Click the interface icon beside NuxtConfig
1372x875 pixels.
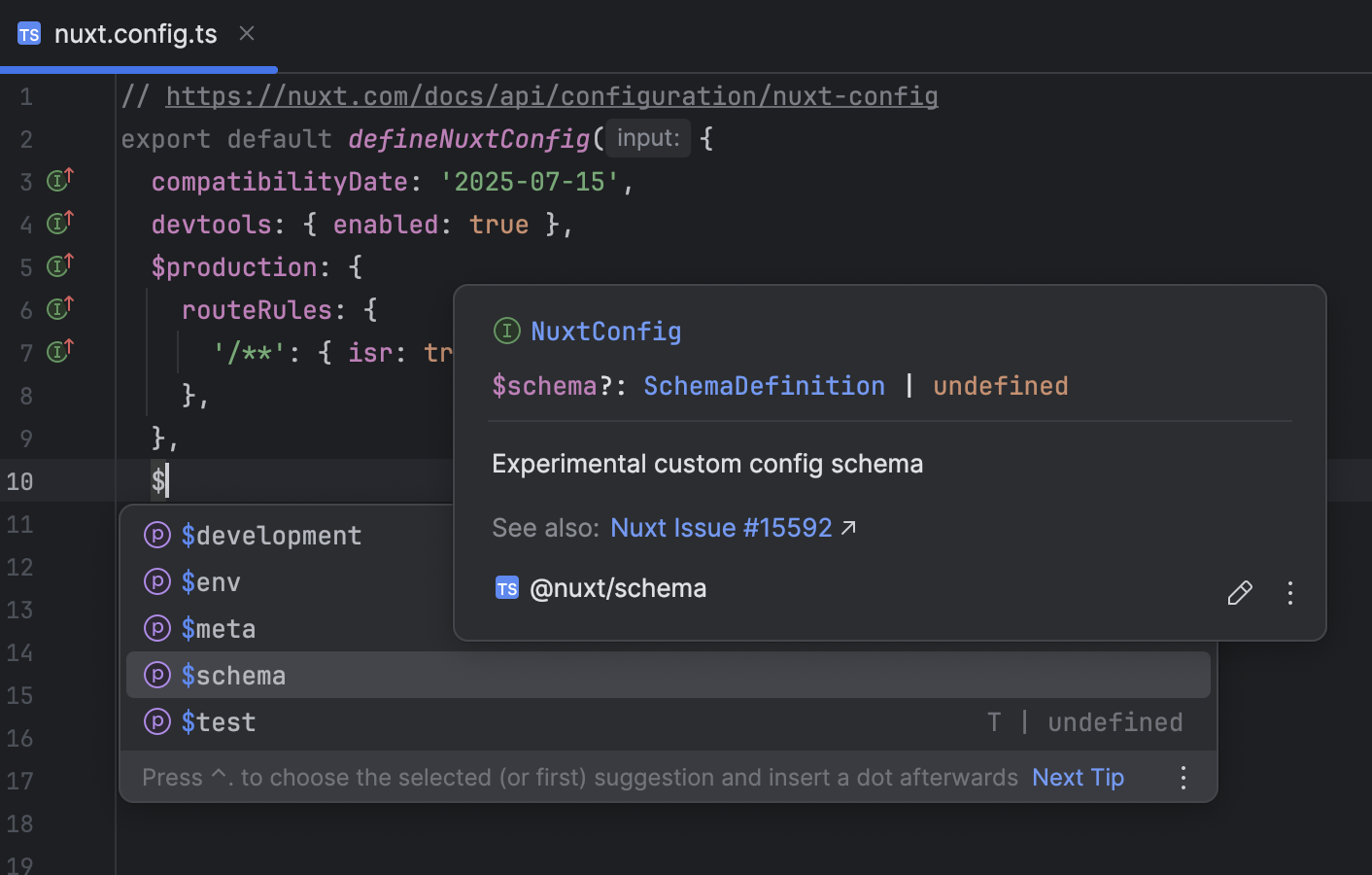pyautogui.click(x=506, y=331)
